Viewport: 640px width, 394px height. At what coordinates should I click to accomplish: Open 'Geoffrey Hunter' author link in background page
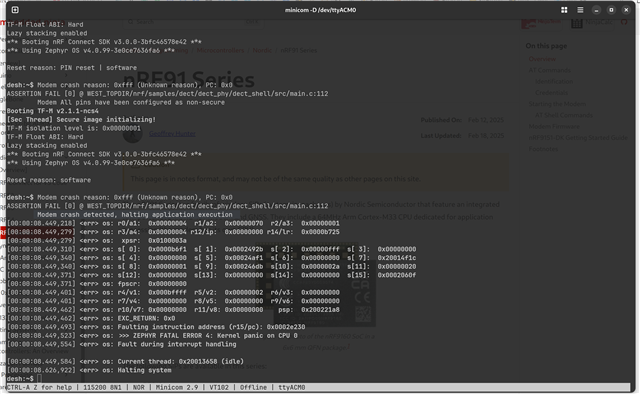(x=172, y=134)
